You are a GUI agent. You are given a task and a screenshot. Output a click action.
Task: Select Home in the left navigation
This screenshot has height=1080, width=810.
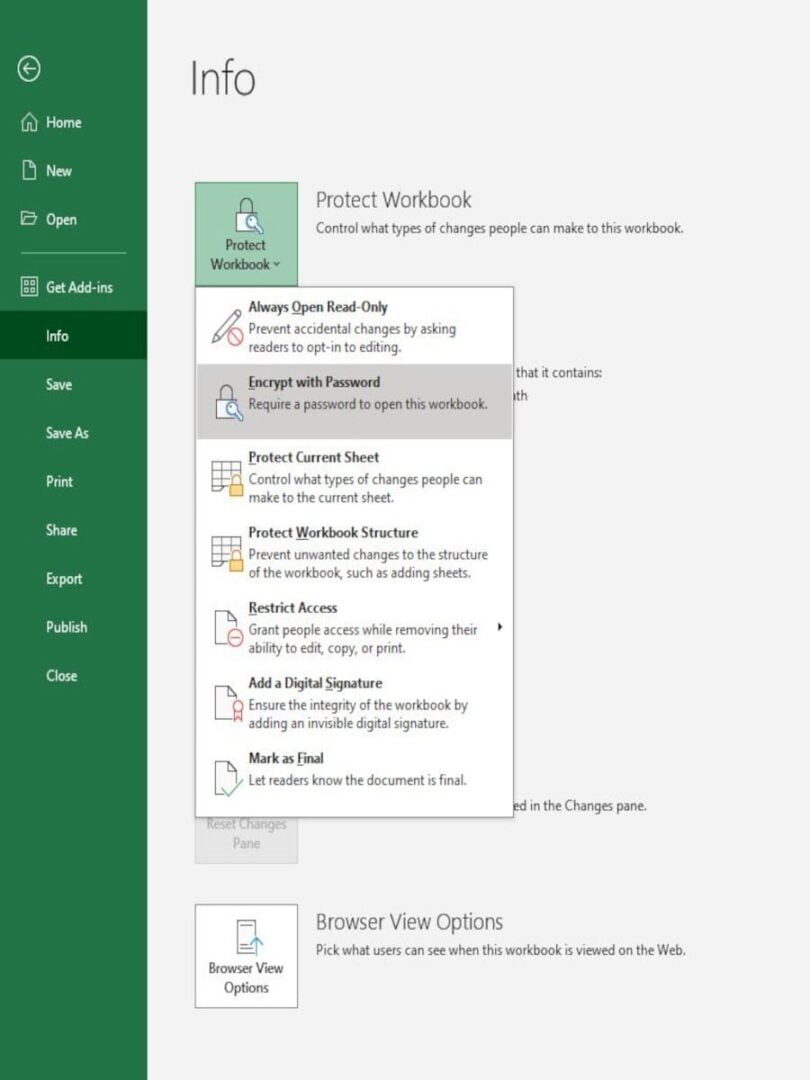click(60, 122)
